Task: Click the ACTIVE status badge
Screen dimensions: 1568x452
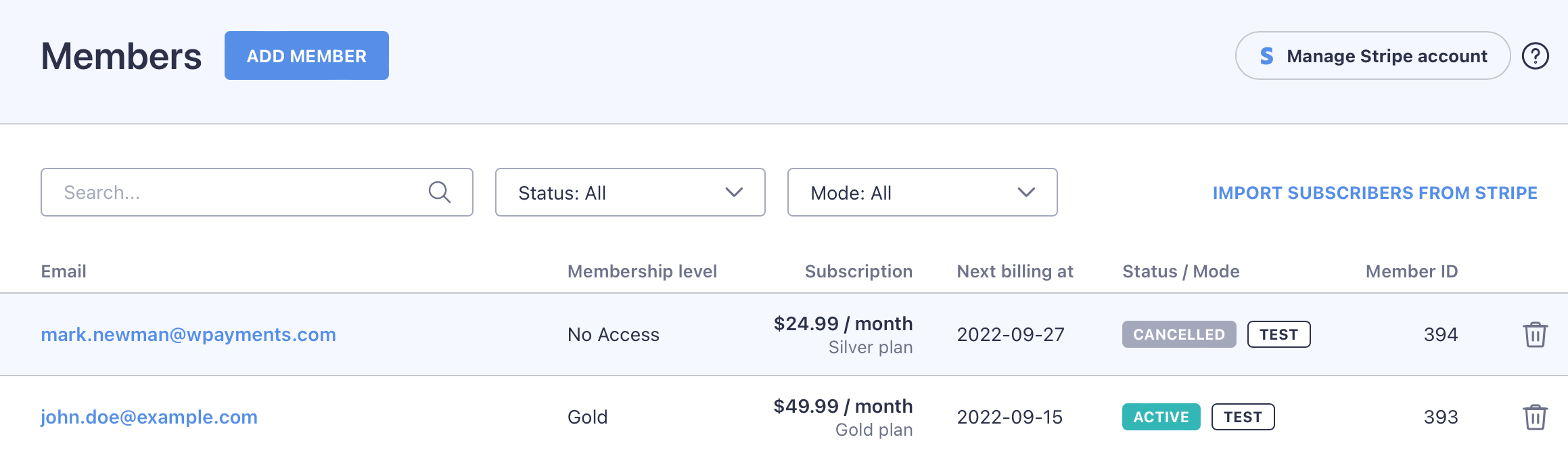Action: point(1161,417)
